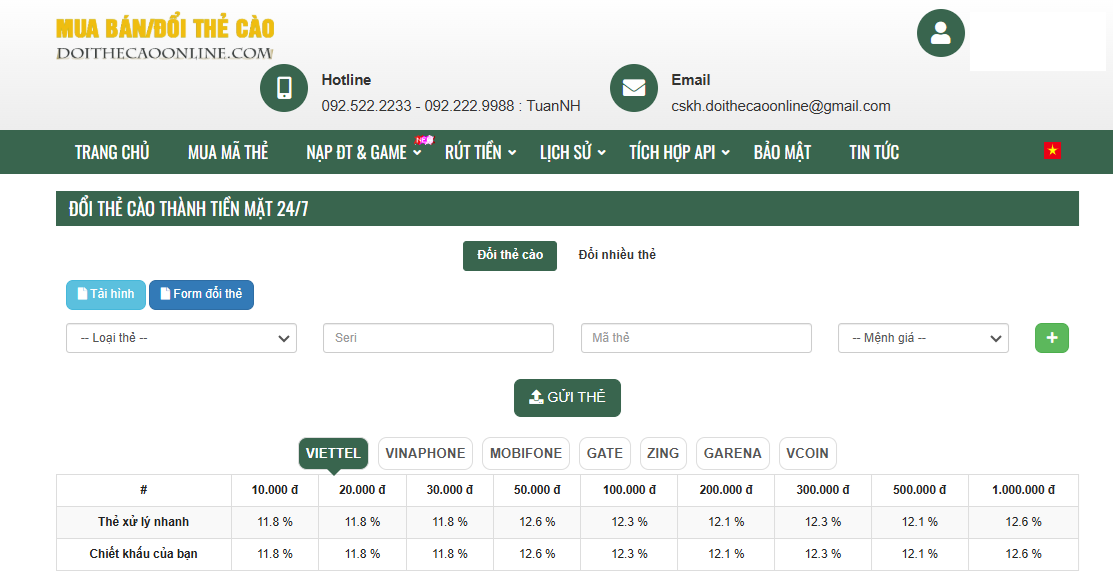The height and width of the screenshot is (581, 1113).
Task: Click the green plus add-card button
Action: coord(1051,338)
